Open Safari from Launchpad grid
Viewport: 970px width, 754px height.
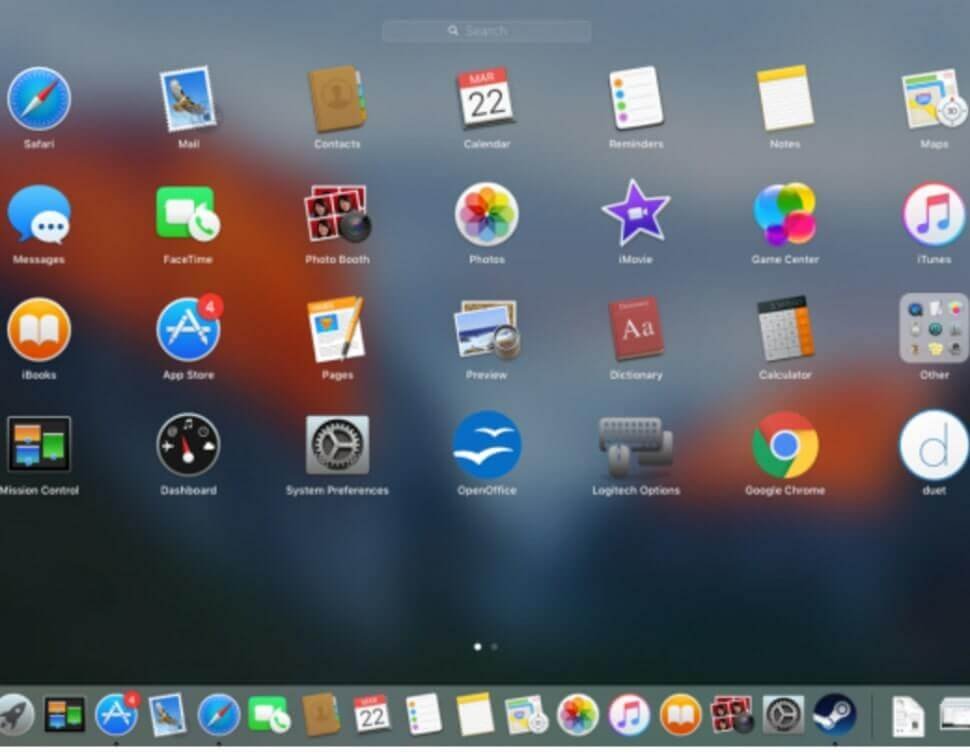click(x=39, y=99)
